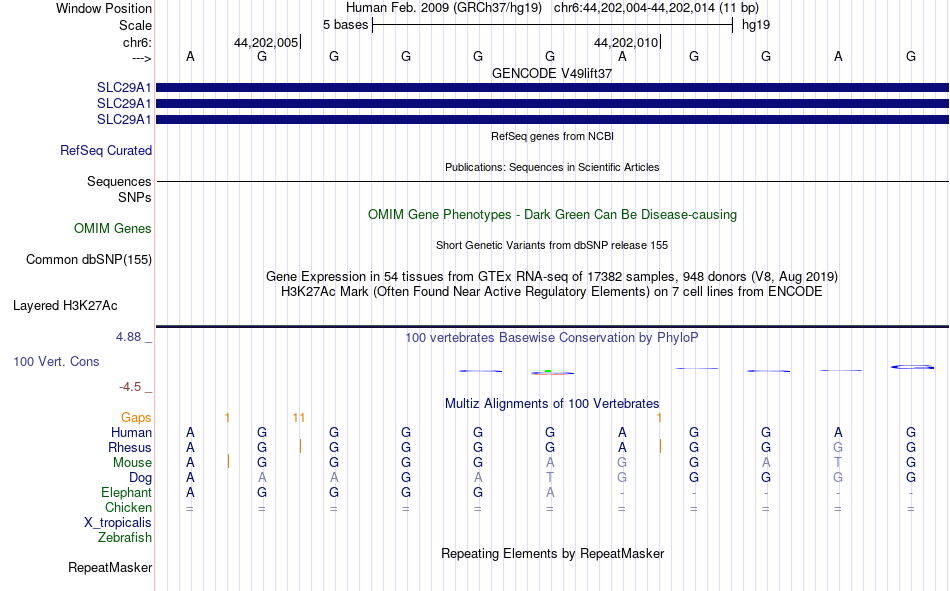Click the OMIM Genes side label

coord(112,229)
